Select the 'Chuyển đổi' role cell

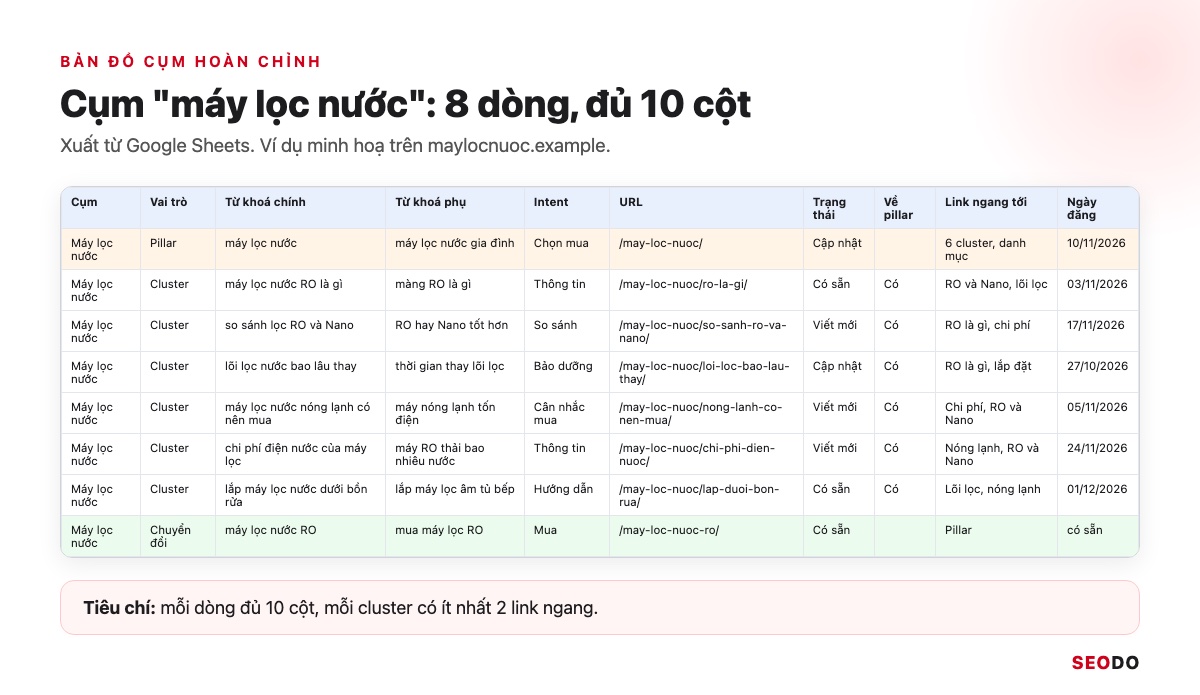click(x=177, y=536)
